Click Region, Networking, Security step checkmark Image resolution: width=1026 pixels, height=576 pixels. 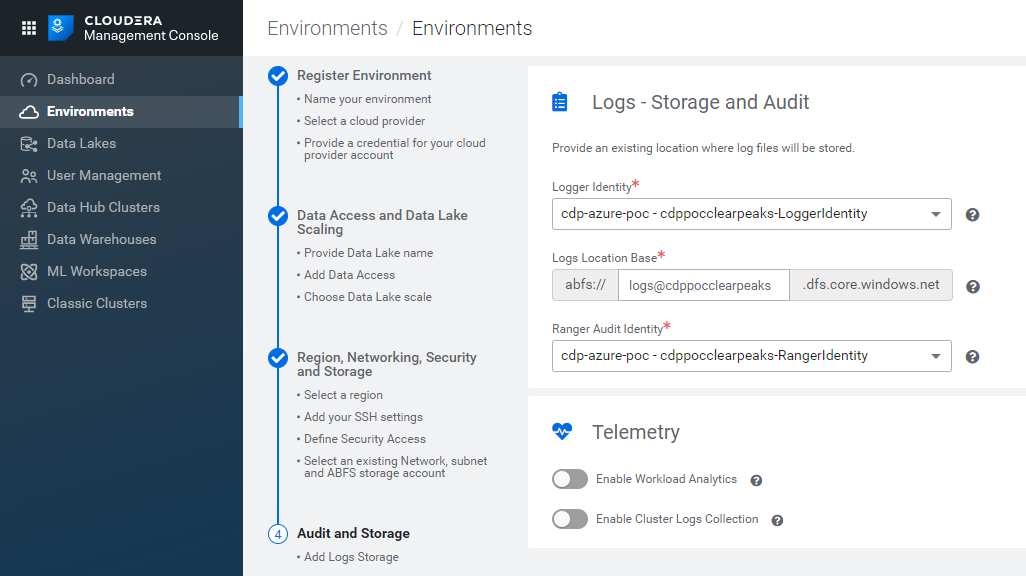[x=278, y=358]
